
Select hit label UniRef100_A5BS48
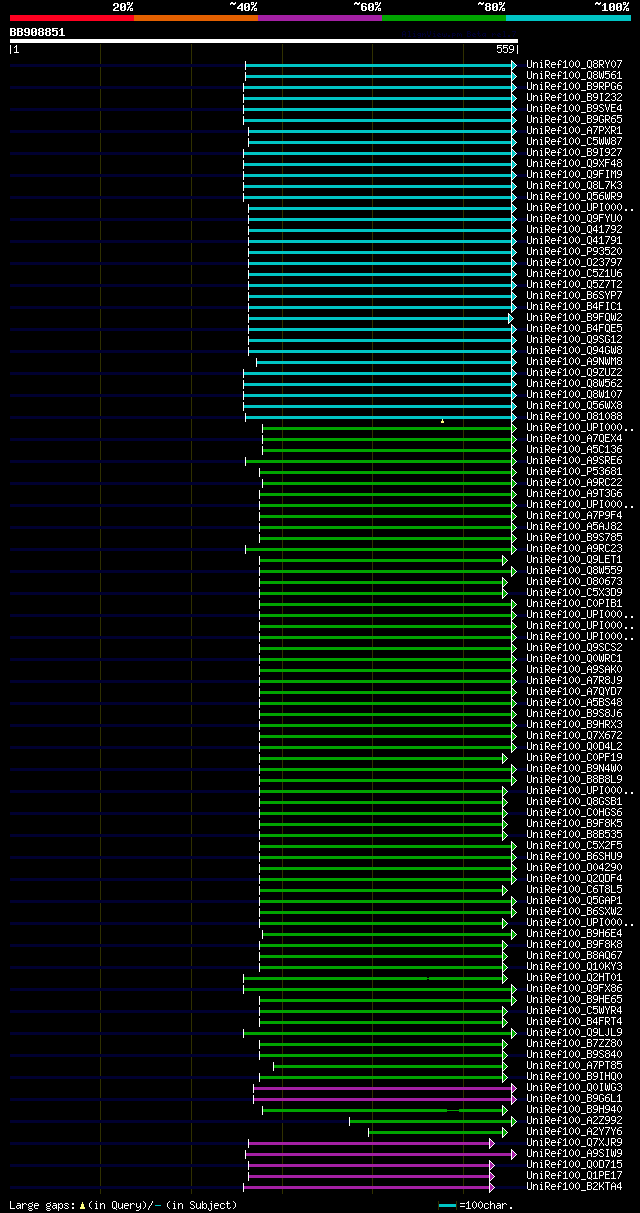point(574,702)
